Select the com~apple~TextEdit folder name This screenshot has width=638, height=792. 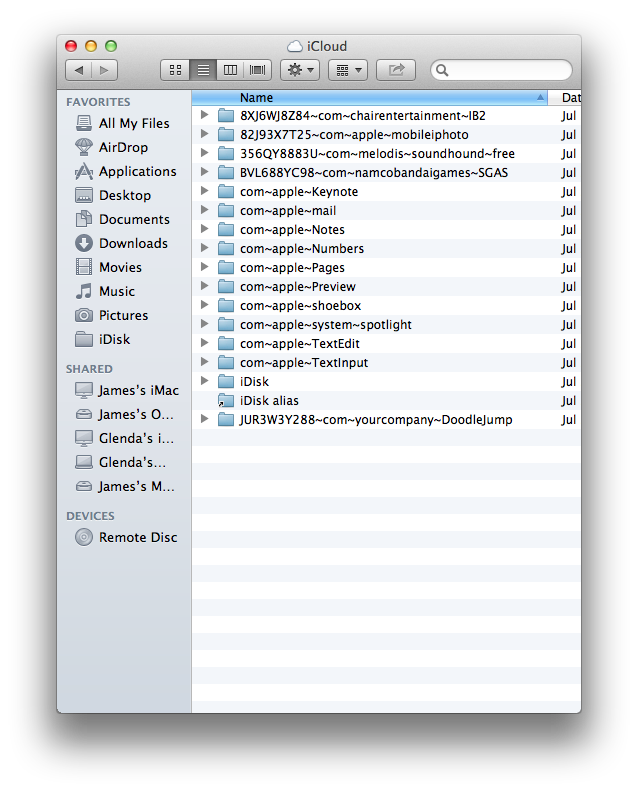pos(300,344)
